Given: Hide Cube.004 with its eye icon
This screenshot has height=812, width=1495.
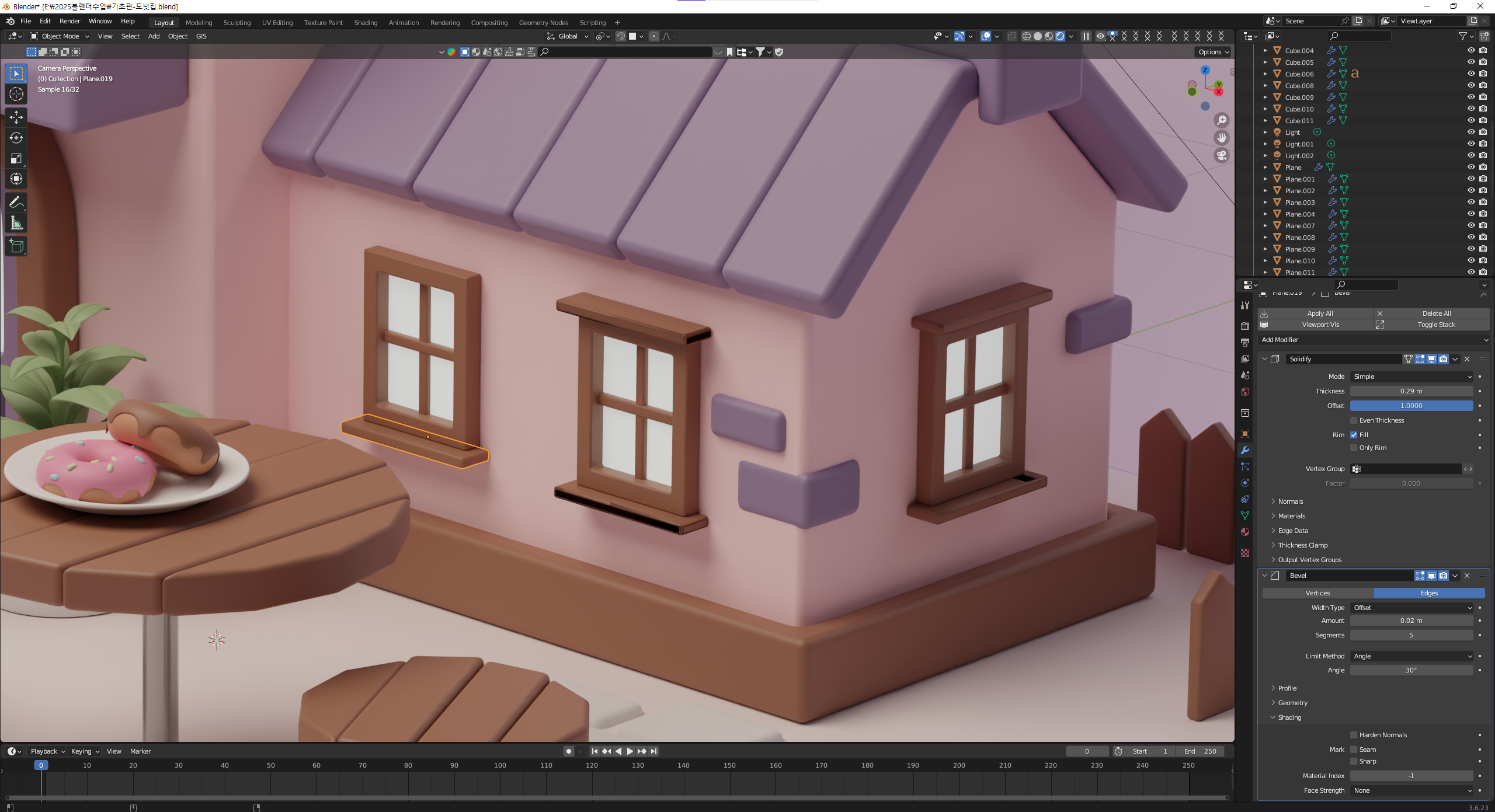Looking at the screenshot, I should pos(1472,51).
